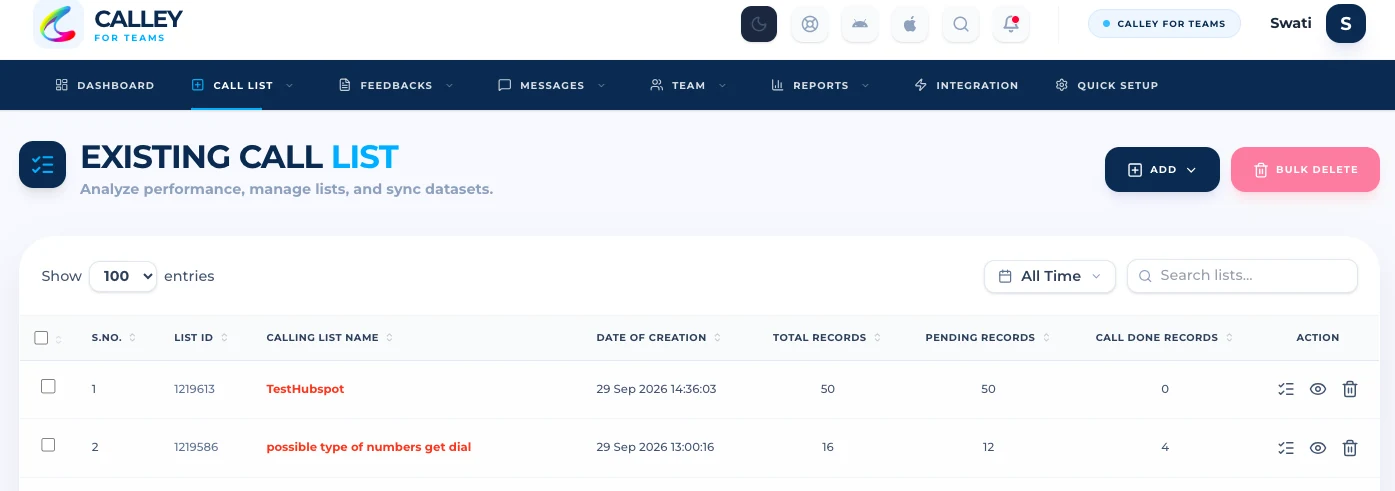Open the All Time date filter
1395x491 pixels.
tap(1050, 276)
